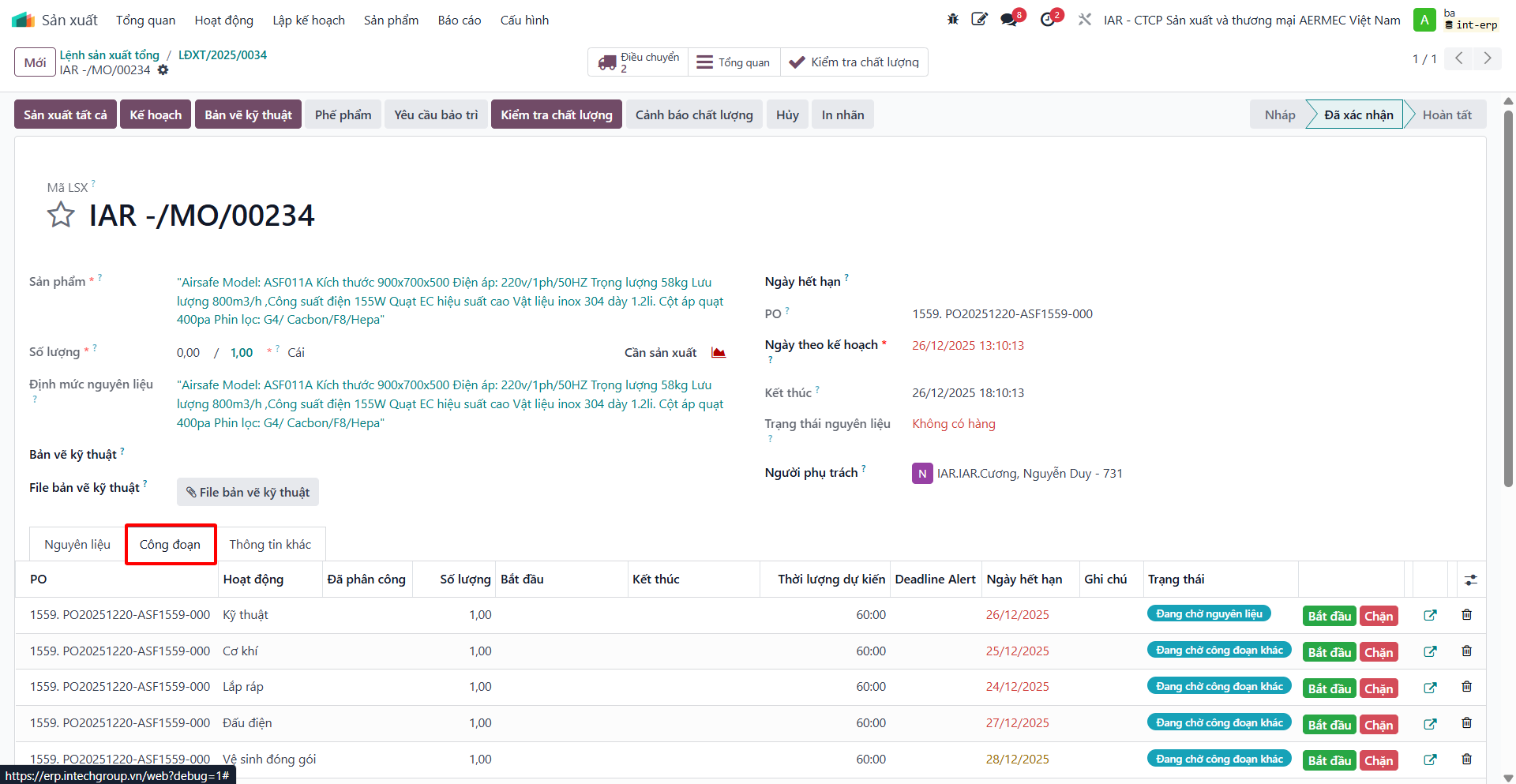
Task: Mark the order as favorite with star
Action: (61, 215)
